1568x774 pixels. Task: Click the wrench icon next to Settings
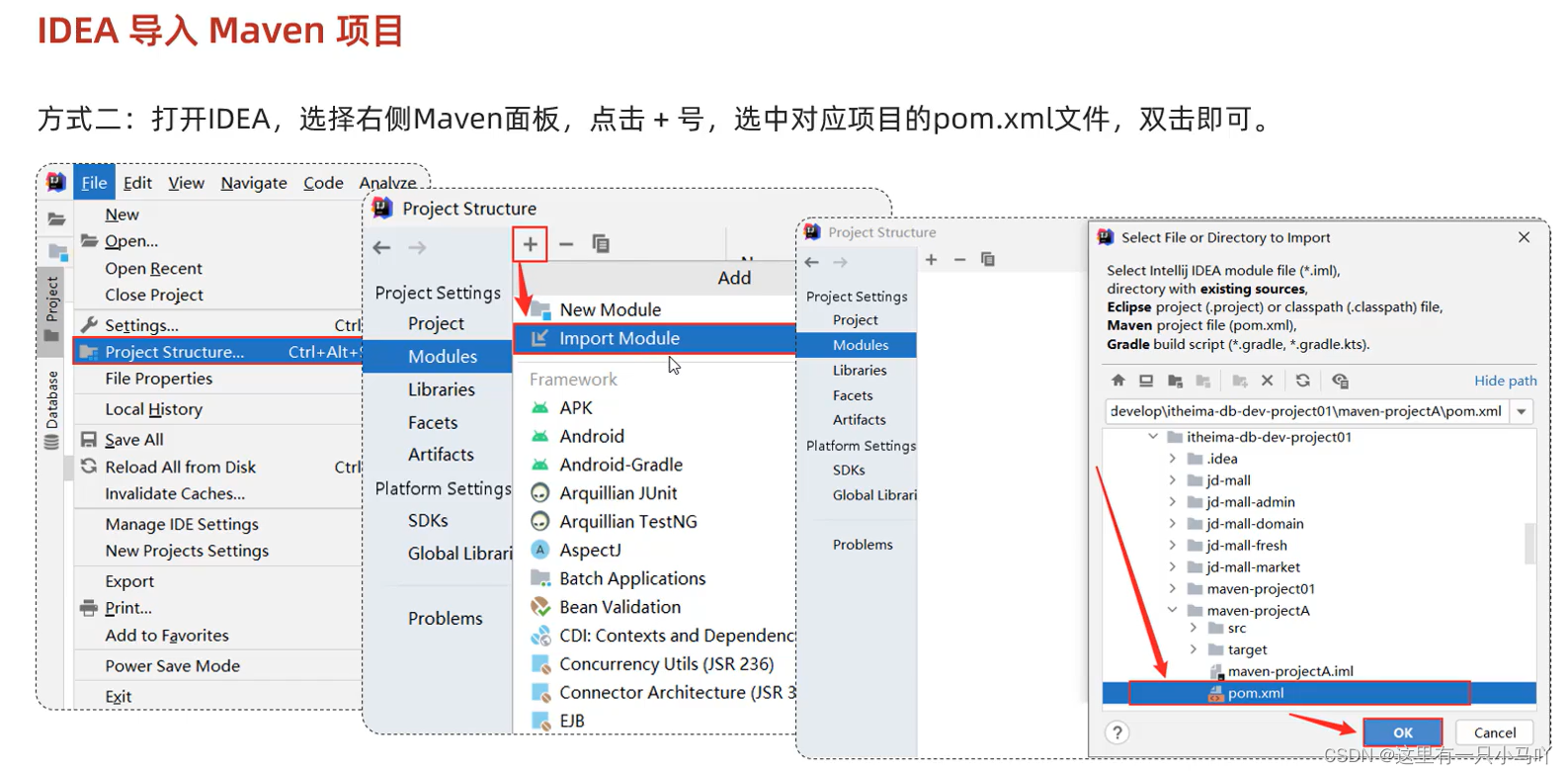[89, 324]
